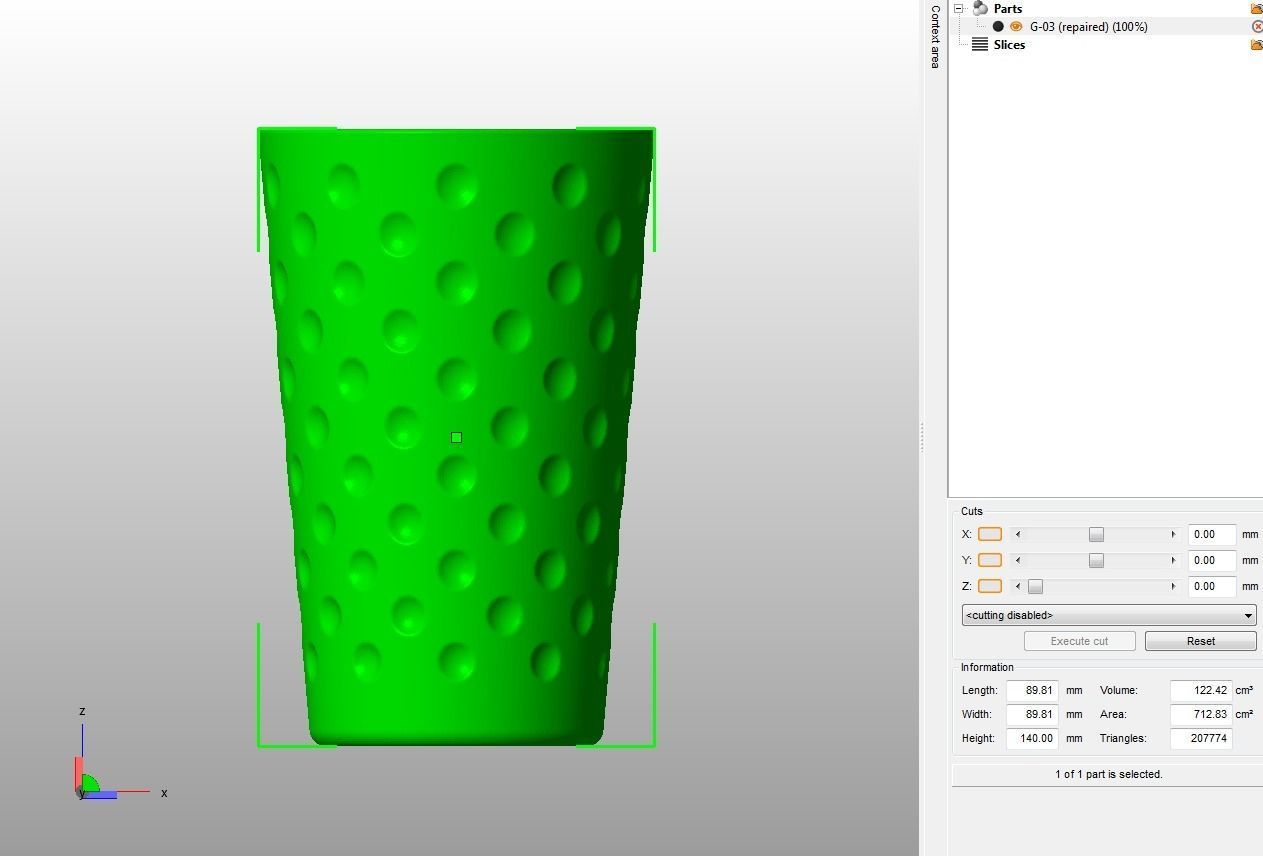This screenshot has height=856, width=1263.
Task: Click black status dot beside G-03
Action: tap(998, 26)
